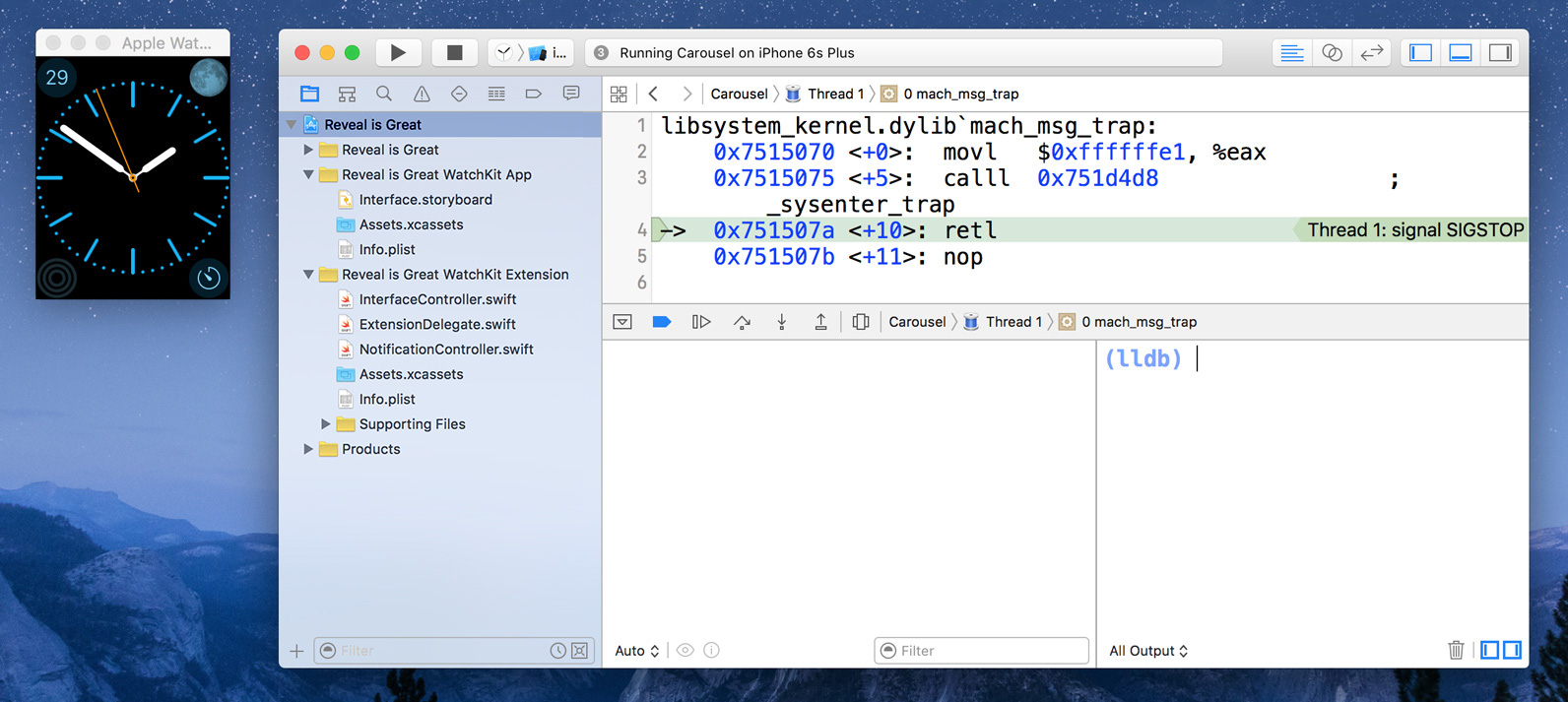Show only recently modified files
This screenshot has width=1568, height=702.
[x=558, y=651]
